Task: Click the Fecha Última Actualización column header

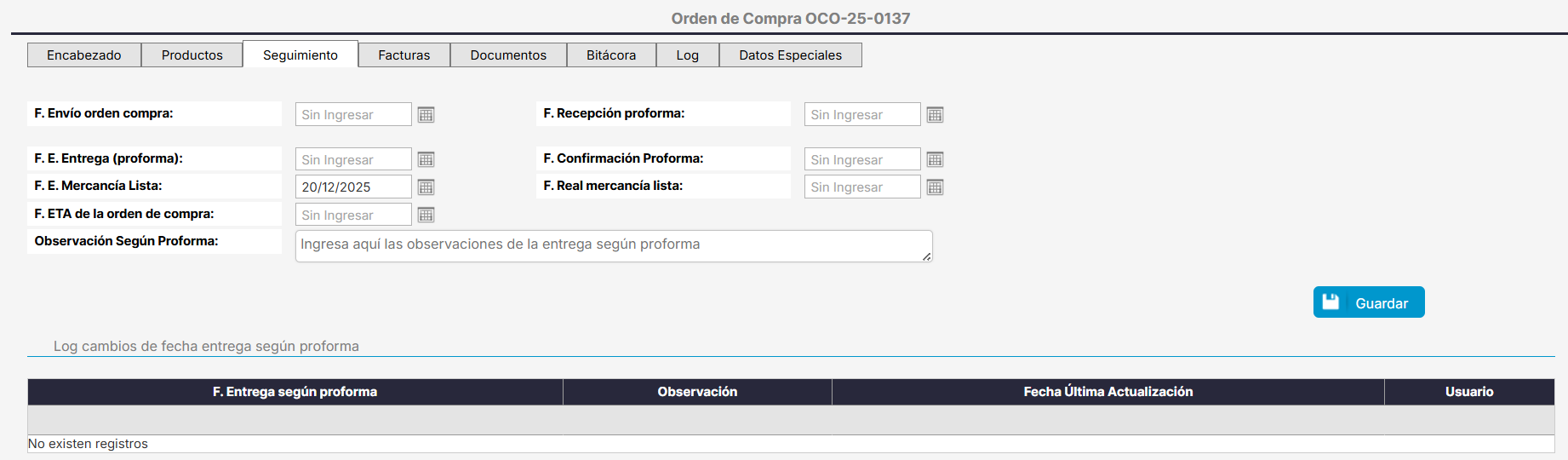Action: 1107,392
